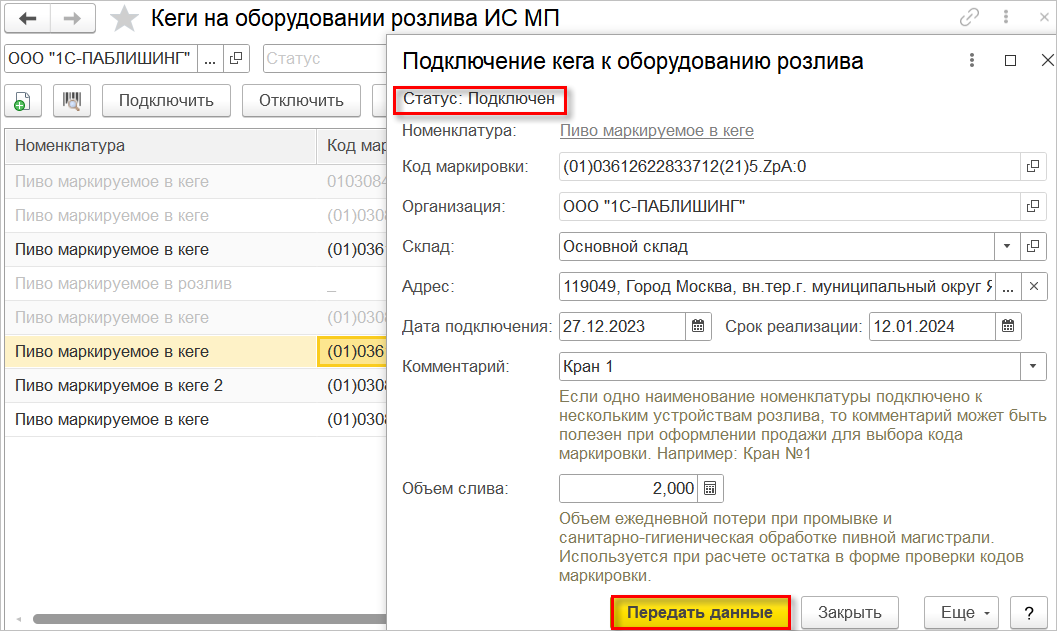Open the Еще menu
This screenshot has width=1057, height=631.
pos(961,612)
